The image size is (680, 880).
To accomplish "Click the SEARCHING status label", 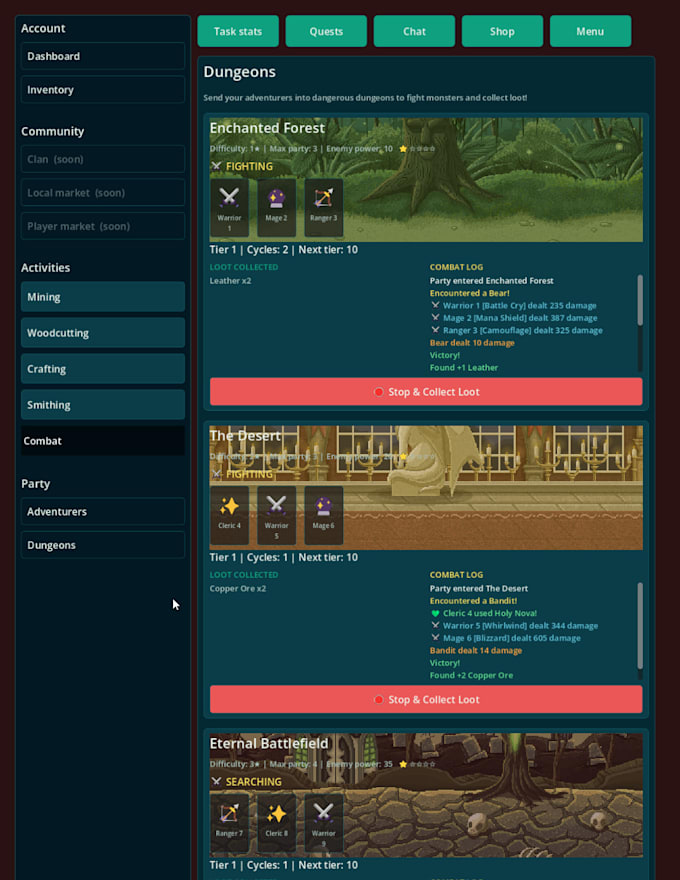I will point(254,781).
